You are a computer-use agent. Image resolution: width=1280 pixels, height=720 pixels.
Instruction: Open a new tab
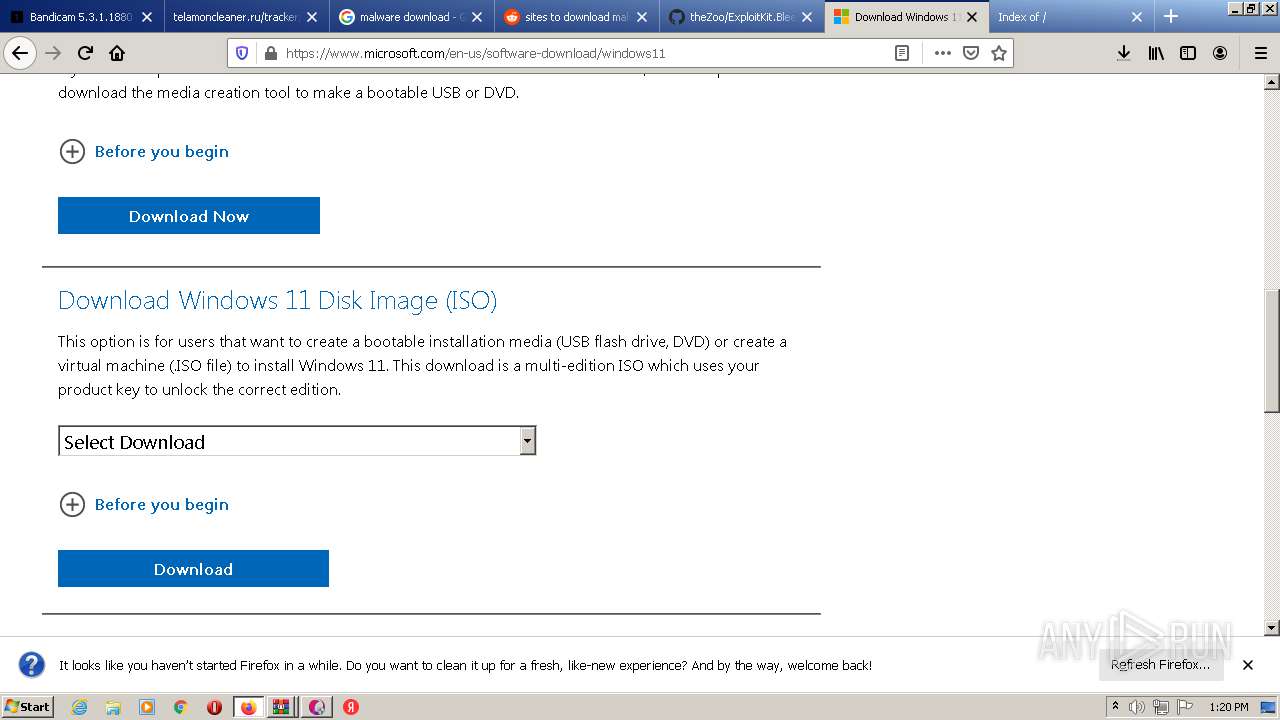click(x=1171, y=16)
